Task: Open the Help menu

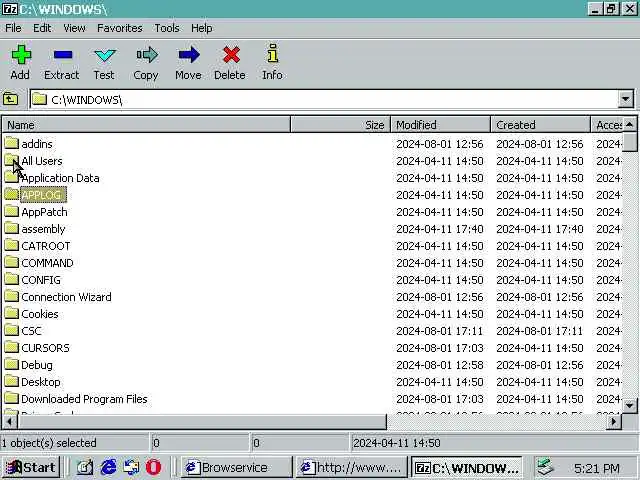Action: (202, 28)
